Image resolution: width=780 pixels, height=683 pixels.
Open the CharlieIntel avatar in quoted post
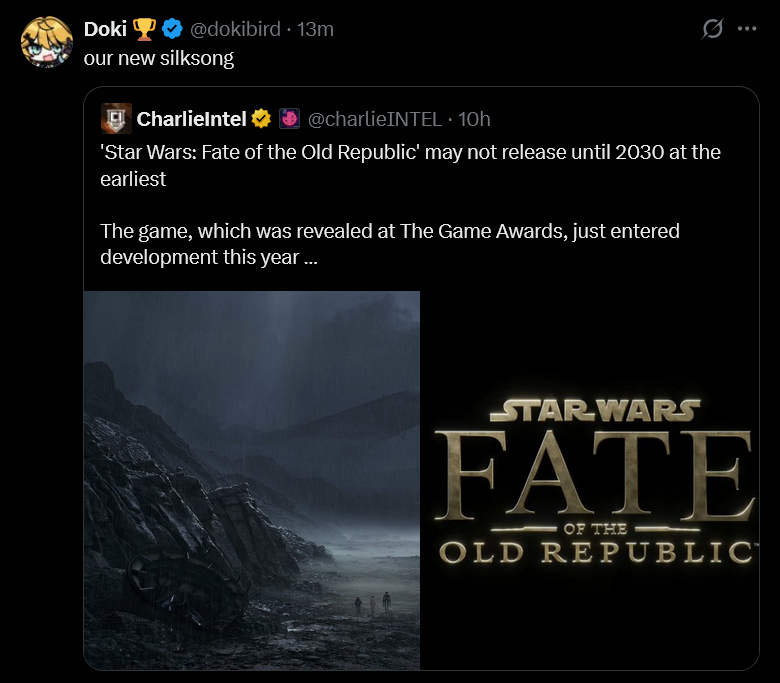pyautogui.click(x=116, y=118)
